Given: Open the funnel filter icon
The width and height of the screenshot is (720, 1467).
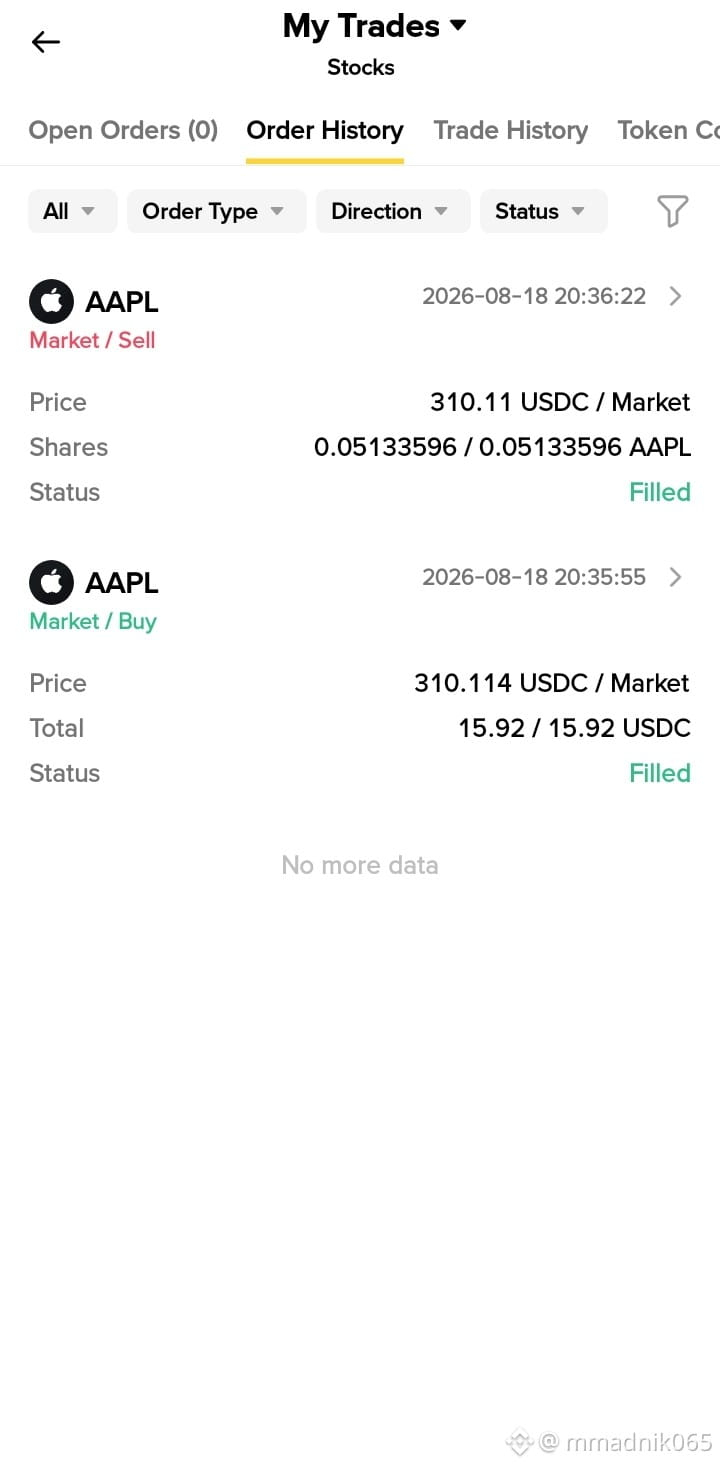Looking at the screenshot, I should (x=672, y=211).
